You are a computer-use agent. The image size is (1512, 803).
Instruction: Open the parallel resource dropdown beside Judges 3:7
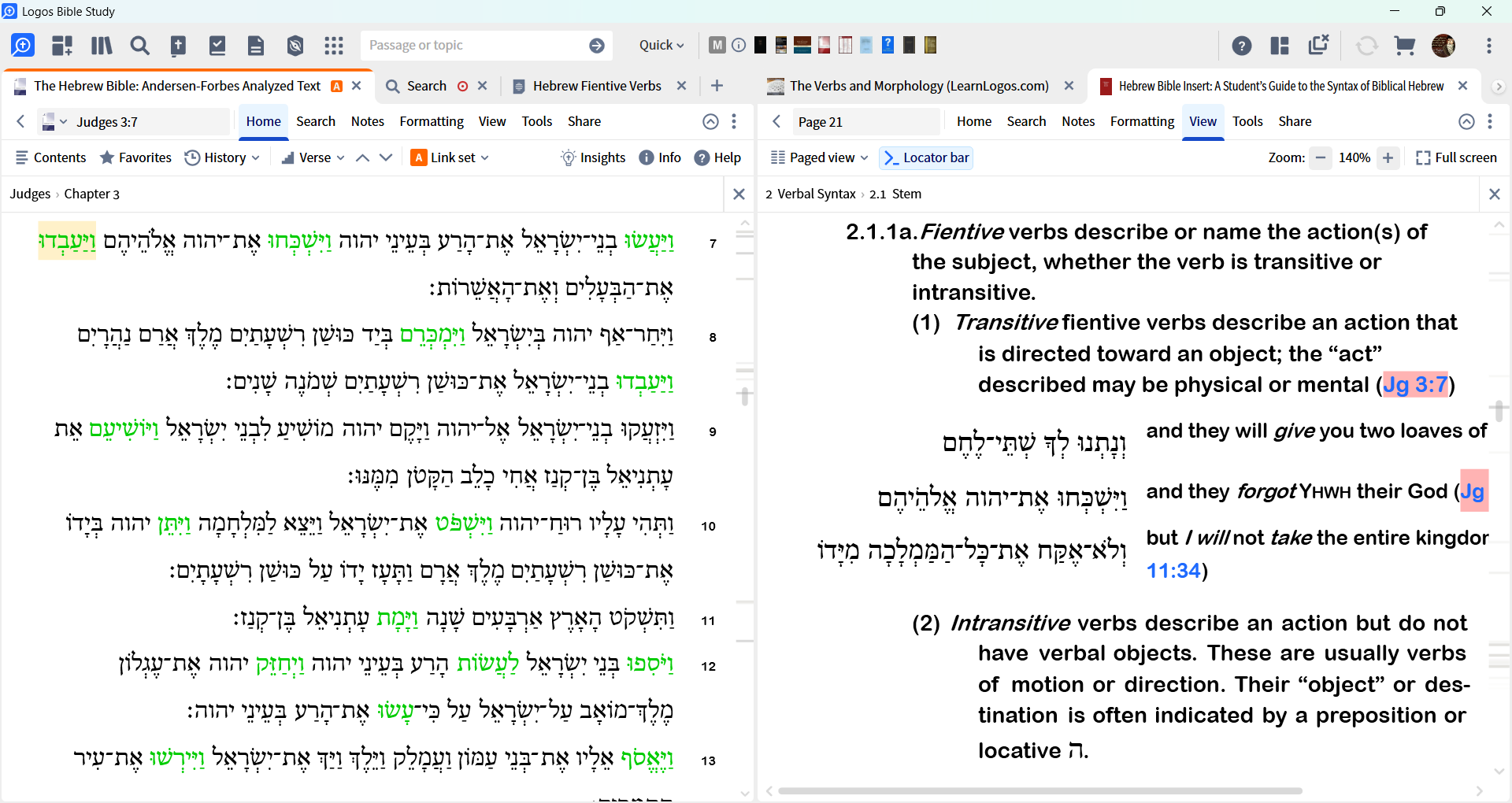[x=54, y=121]
